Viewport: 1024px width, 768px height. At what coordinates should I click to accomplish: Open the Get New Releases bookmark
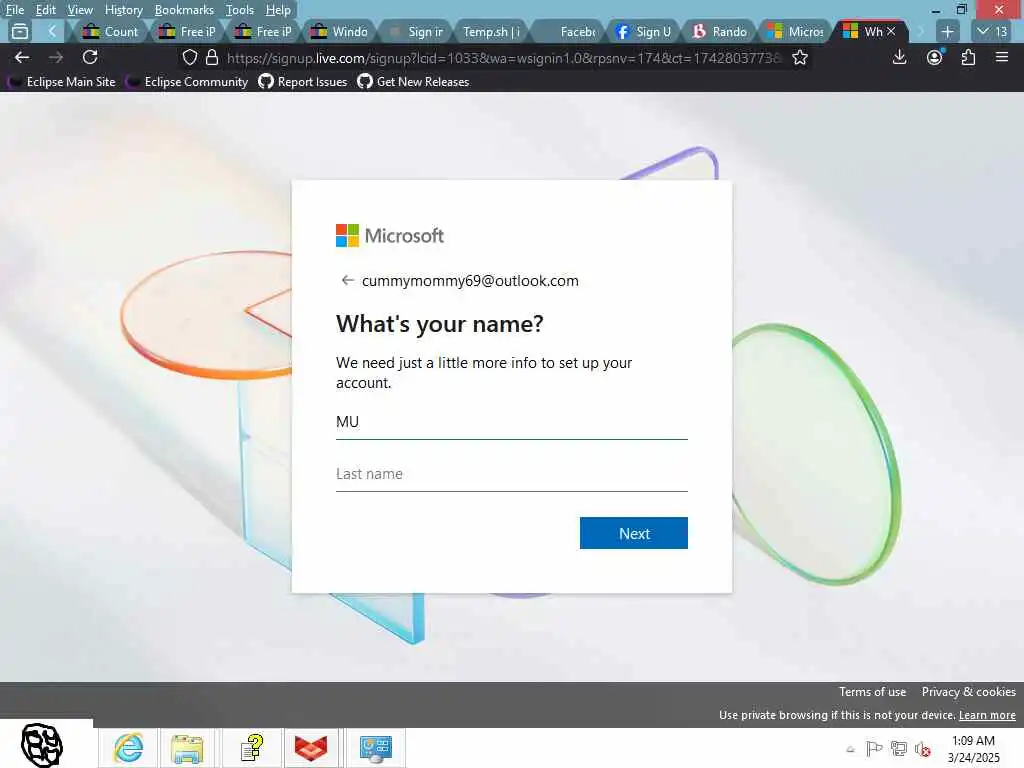(x=413, y=82)
